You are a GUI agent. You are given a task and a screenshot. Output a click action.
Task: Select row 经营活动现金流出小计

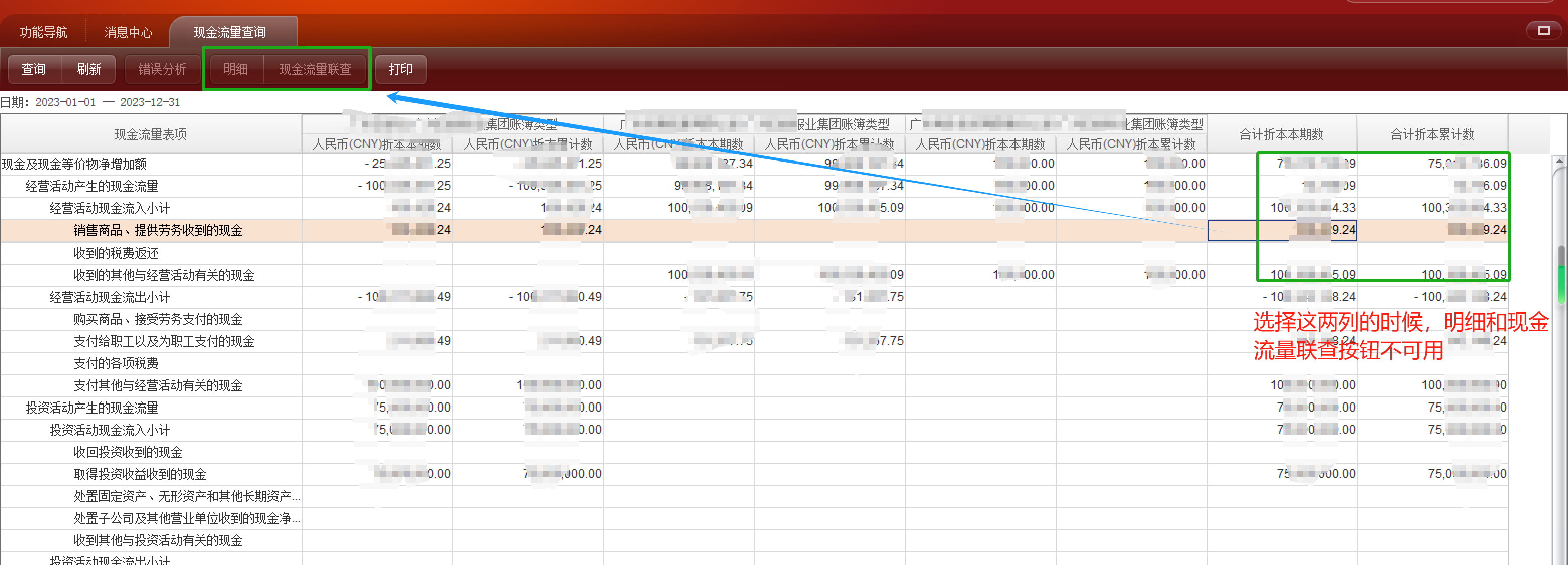coord(754,297)
